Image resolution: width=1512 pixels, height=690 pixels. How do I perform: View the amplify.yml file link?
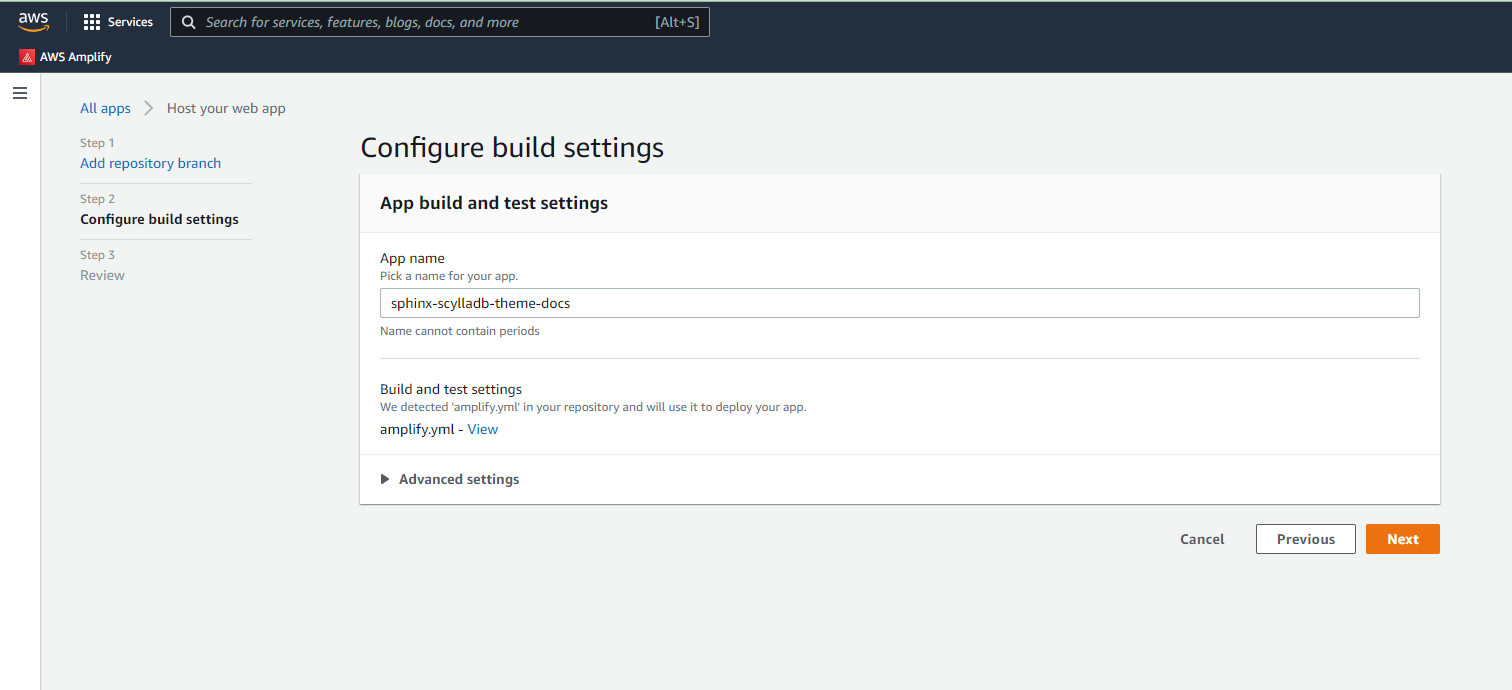tap(482, 429)
